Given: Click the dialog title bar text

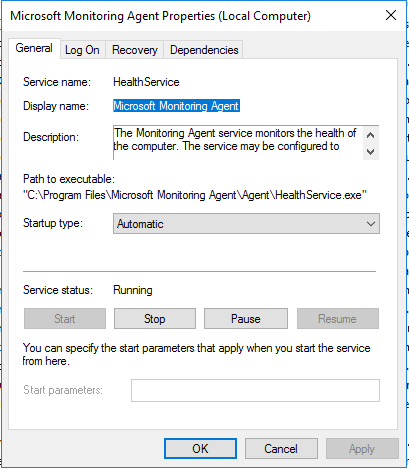Looking at the screenshot, I should click(160, 16).
